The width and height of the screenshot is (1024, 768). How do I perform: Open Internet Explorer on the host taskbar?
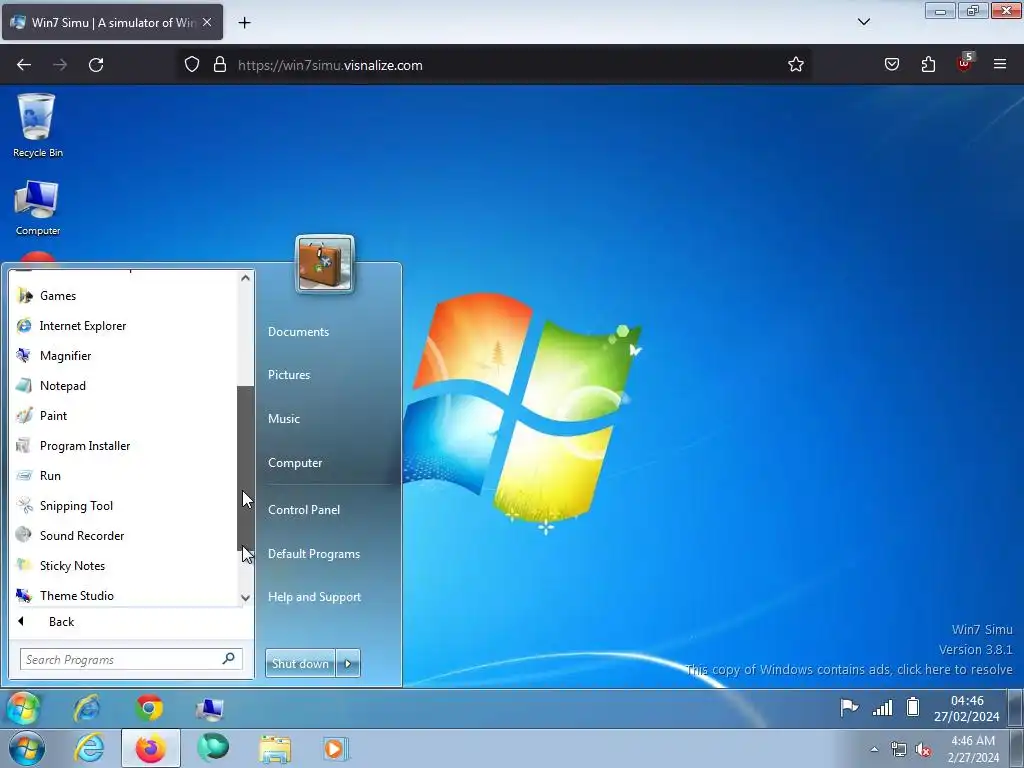[x=88, y=748]
